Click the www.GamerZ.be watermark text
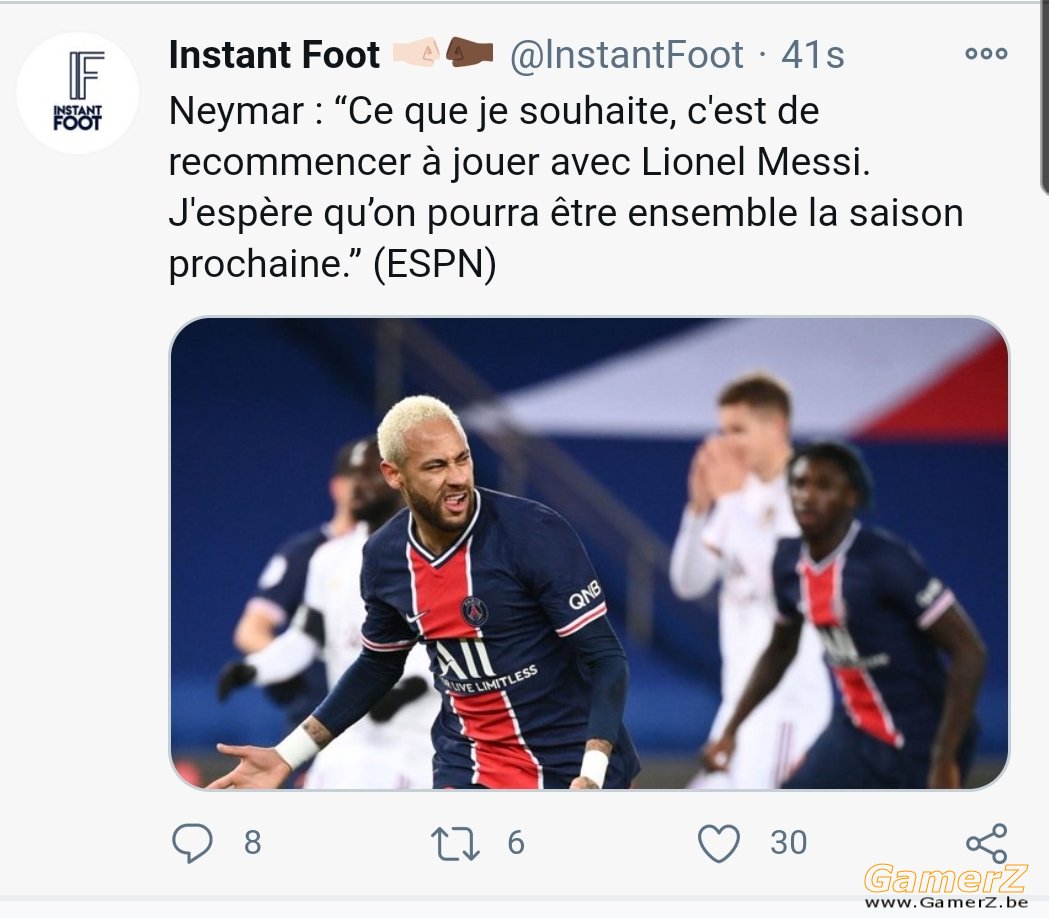The width and height of the screenshot is (1049, 918). click(x=946, y=903)
